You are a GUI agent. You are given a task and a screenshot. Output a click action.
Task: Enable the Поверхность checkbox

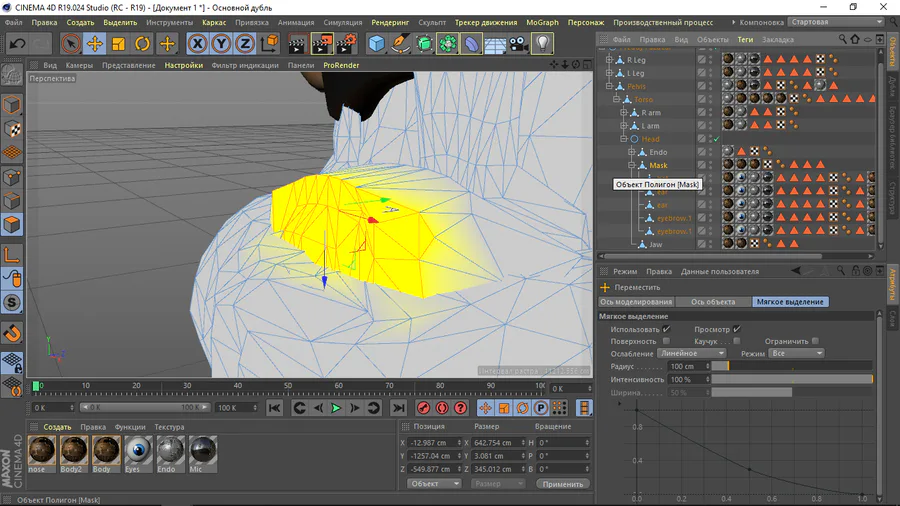pos(666,341)
